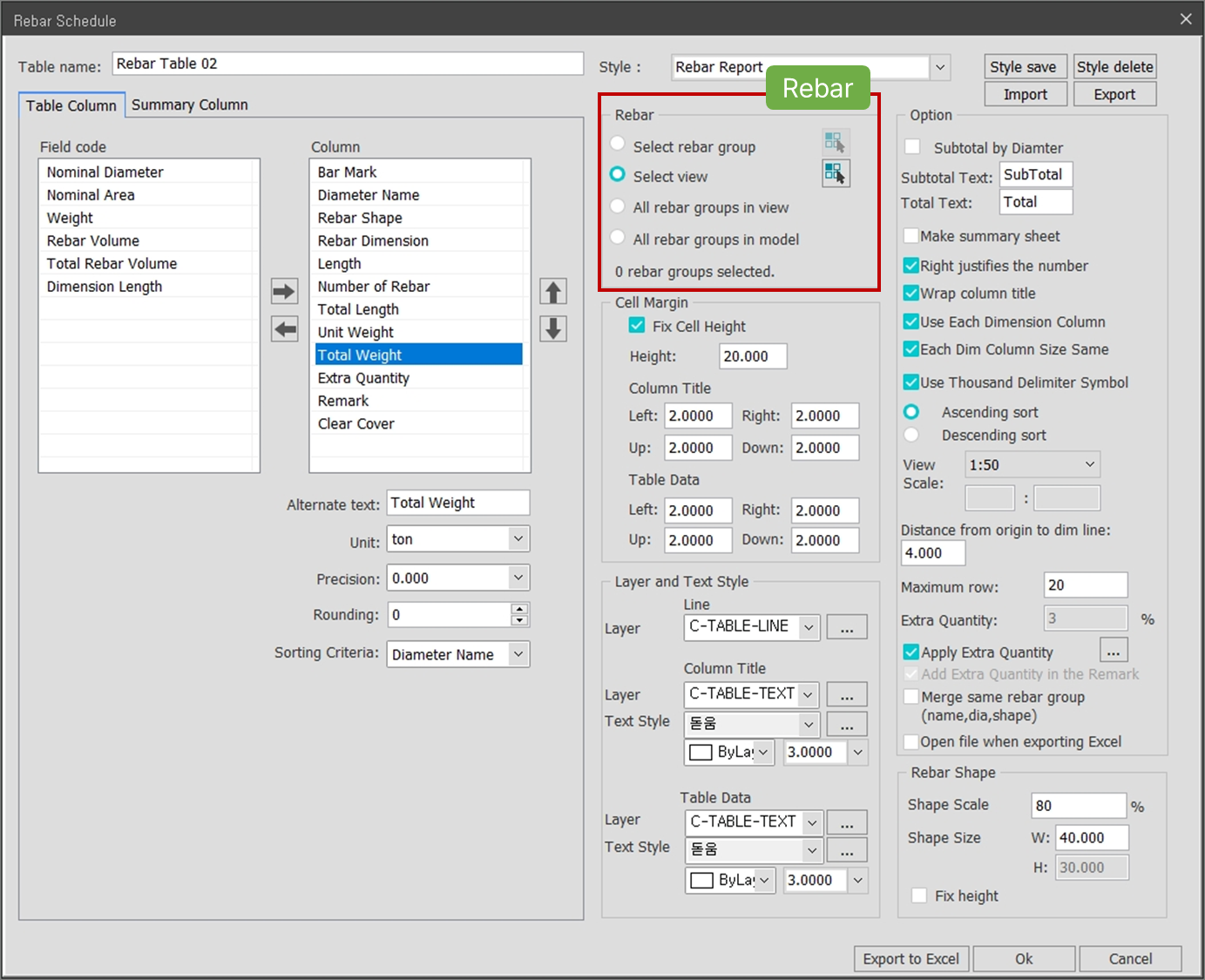Select Nominal Diameter in Field code list
This screenshot has width=1205, height=980.
[x=149, y=172]
